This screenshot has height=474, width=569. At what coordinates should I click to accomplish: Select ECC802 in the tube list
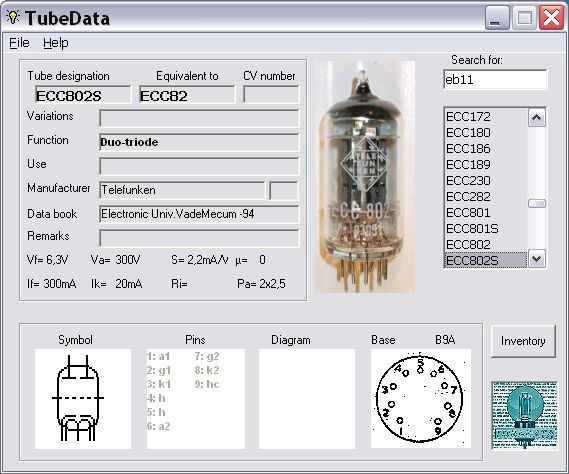point(486,245)
